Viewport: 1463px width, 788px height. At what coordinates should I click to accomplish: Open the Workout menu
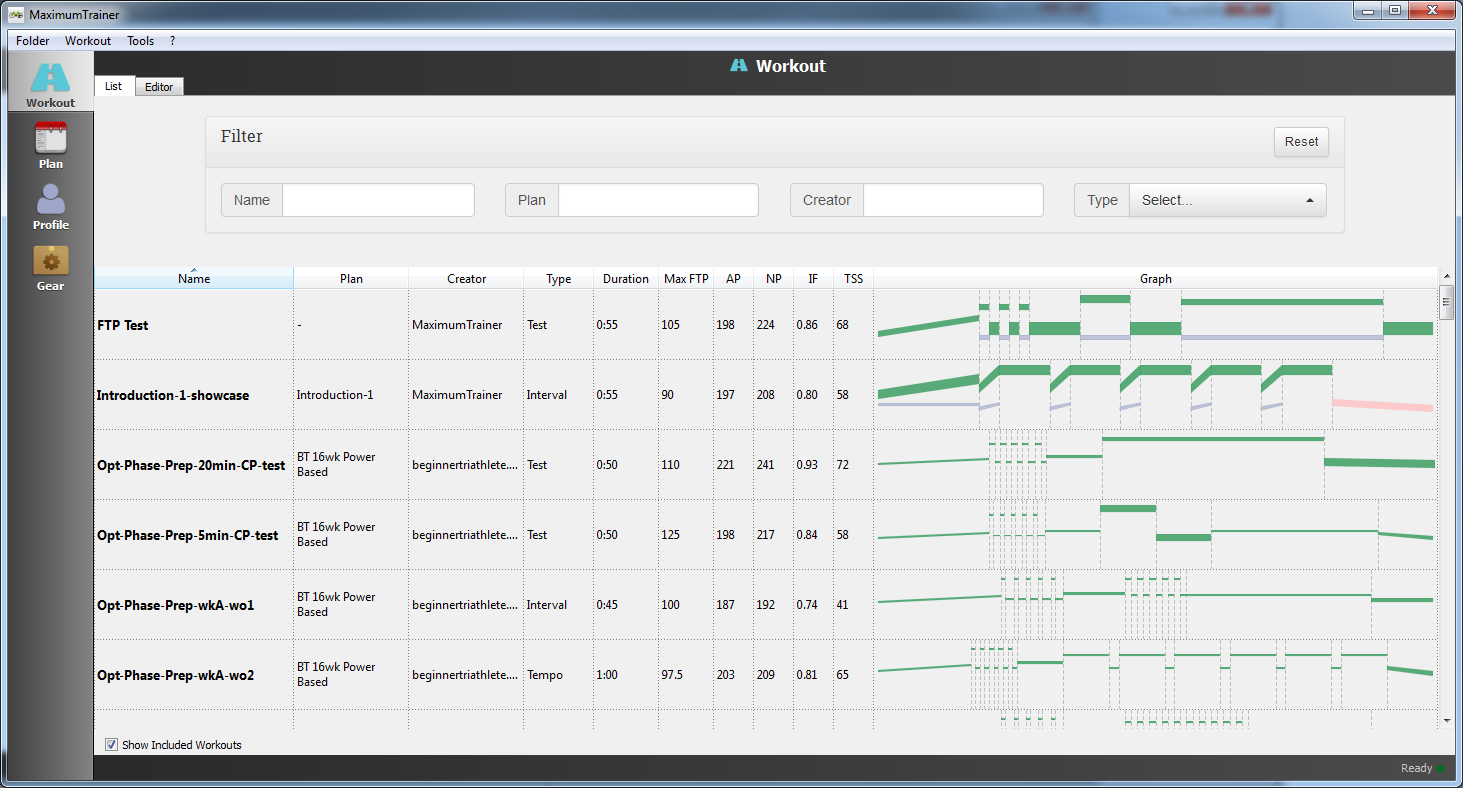click(x=88, y=41)
